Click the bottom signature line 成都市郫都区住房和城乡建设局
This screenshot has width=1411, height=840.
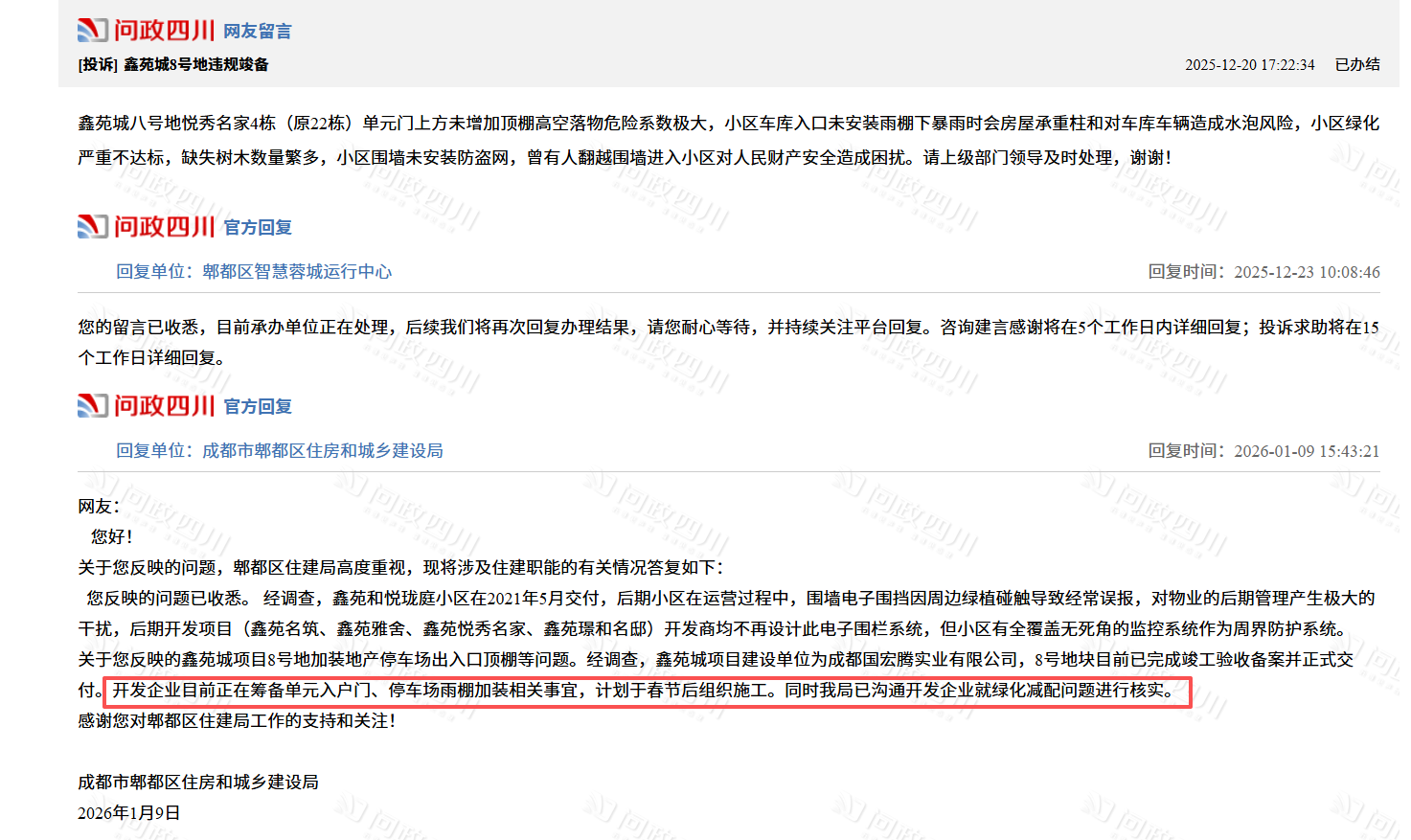coord(198,783)
